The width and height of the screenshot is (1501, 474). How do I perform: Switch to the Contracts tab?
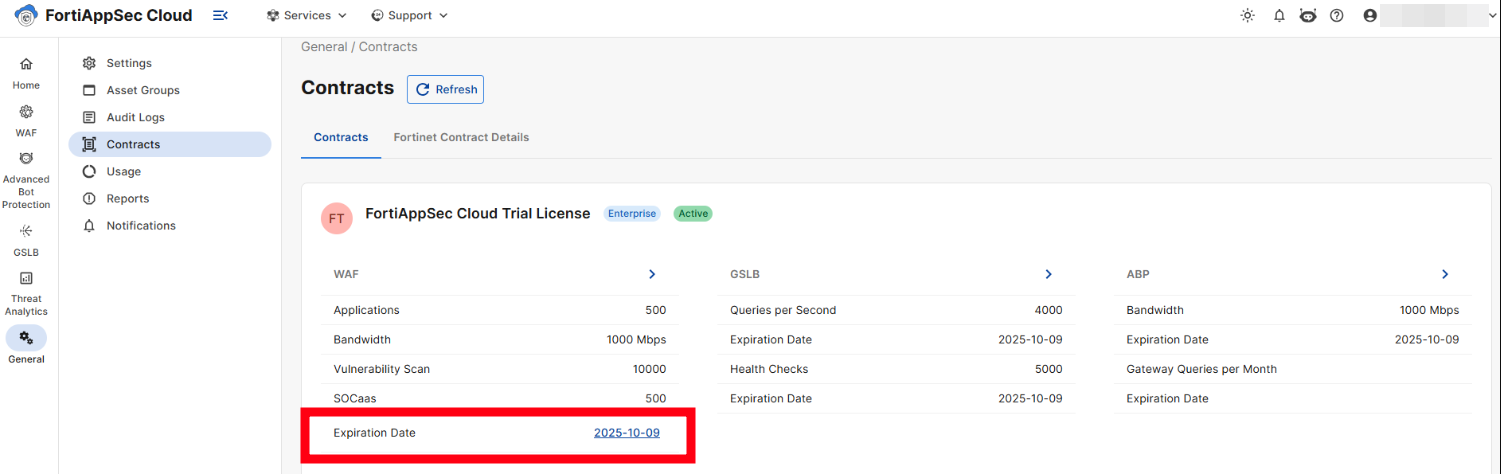coord(341,137)
